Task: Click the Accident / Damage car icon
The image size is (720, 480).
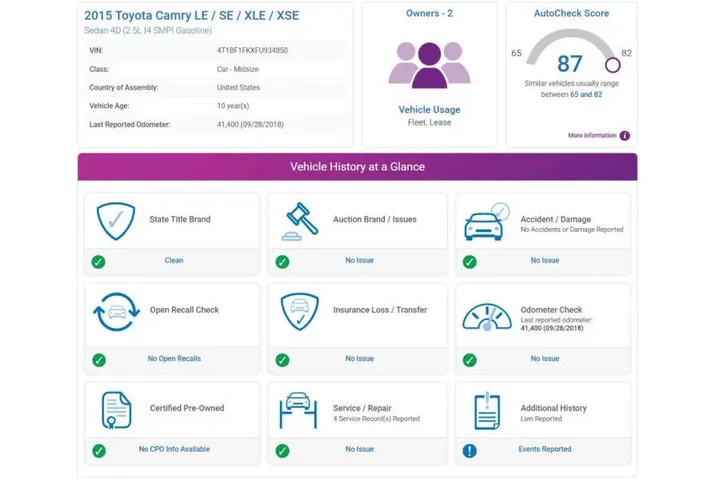Action: [x=487, y=222]
